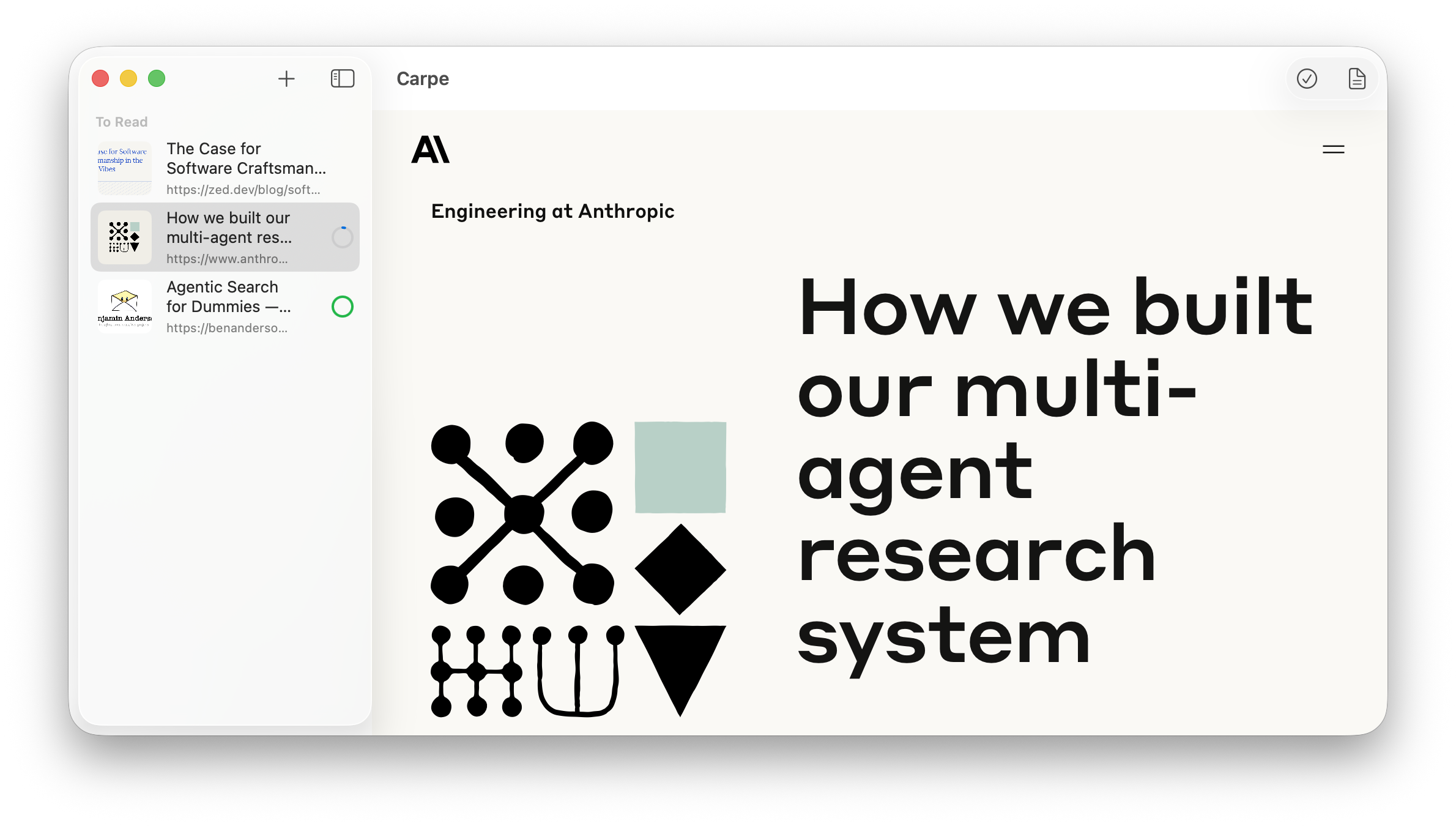The width and height of the screenshot is (1456, 826).
Task: Click the anthropic URL under multi-agent article
Action: coord(227,259)
